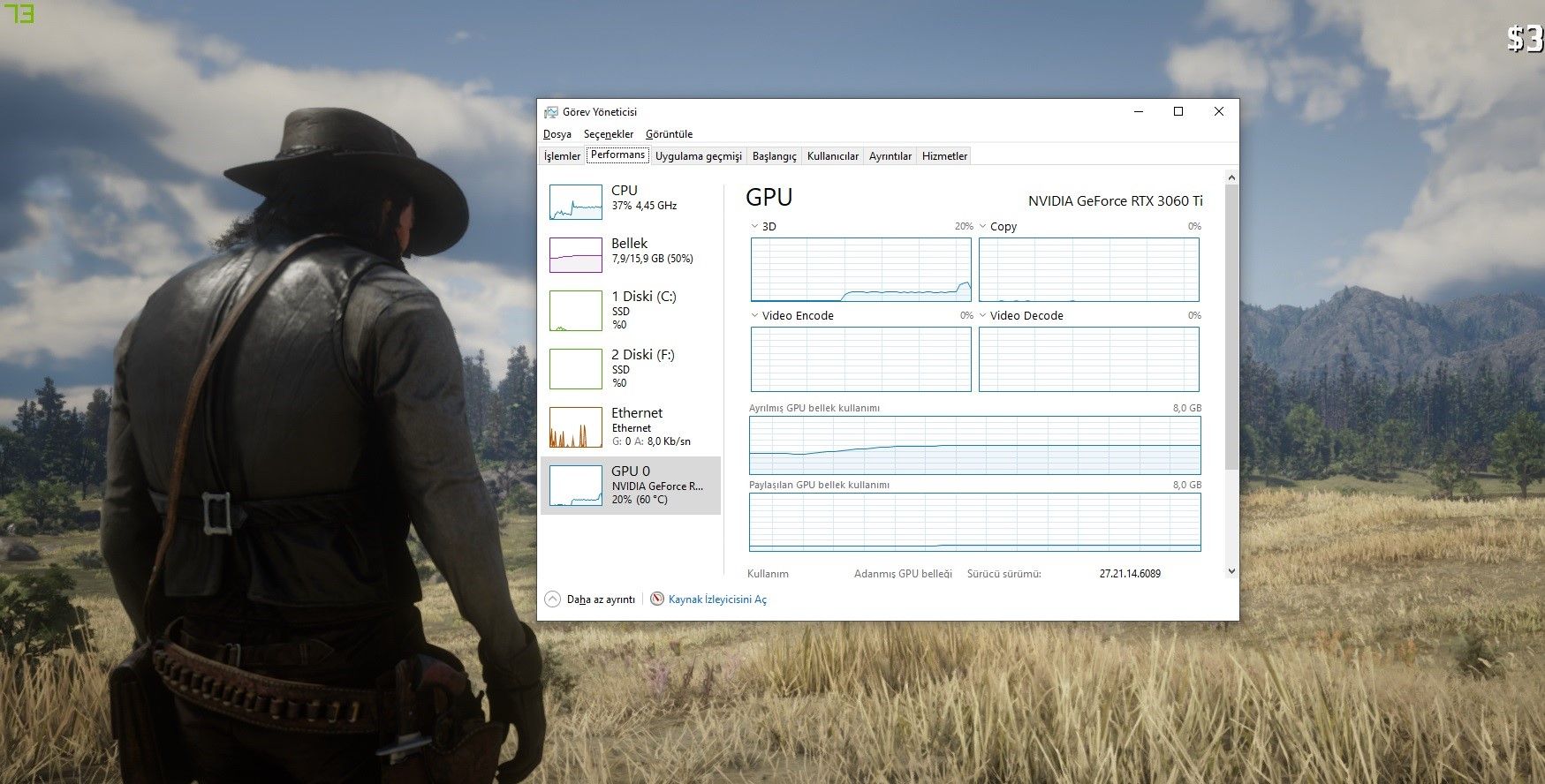Select the Ethernet activity mini graph
Image resolution: width=1545 pixels, height=784 pixels.
(x=576, y=427)
